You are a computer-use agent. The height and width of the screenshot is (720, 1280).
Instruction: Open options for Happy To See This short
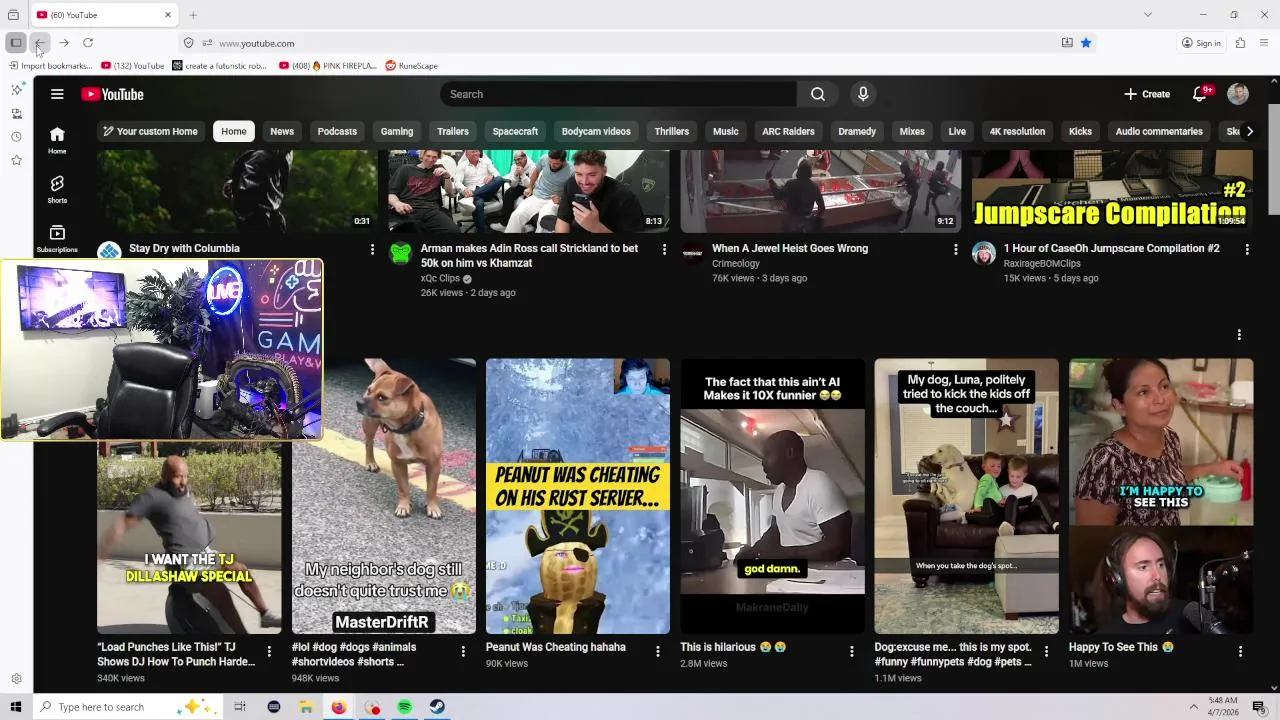coord(1240,651)
